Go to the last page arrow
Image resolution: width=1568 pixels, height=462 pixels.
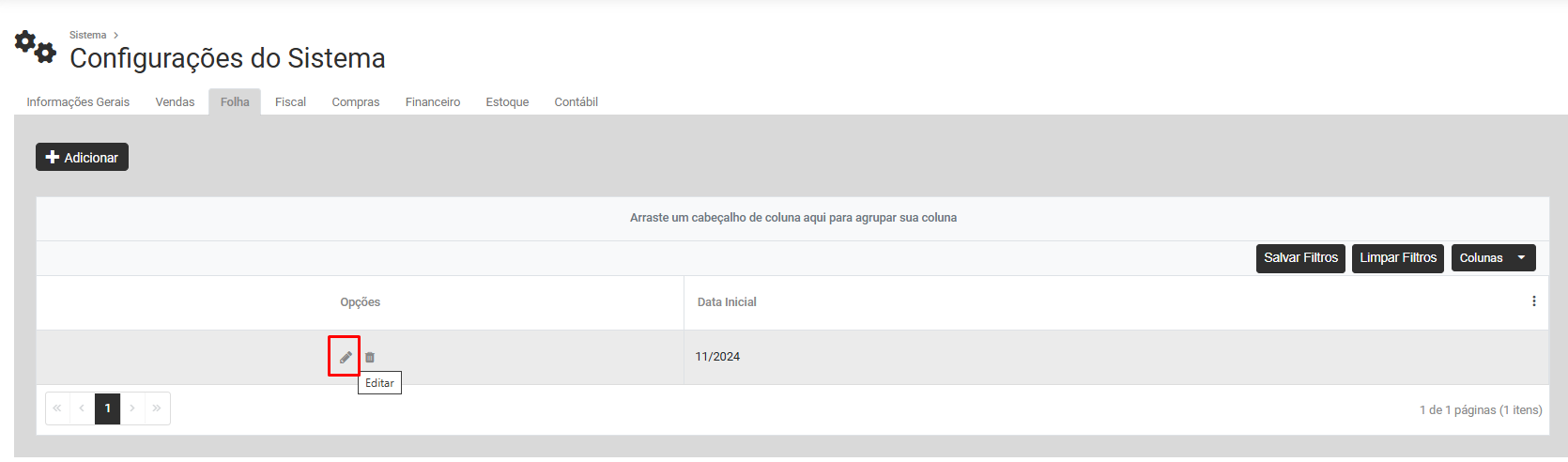(x=157, y=408)
